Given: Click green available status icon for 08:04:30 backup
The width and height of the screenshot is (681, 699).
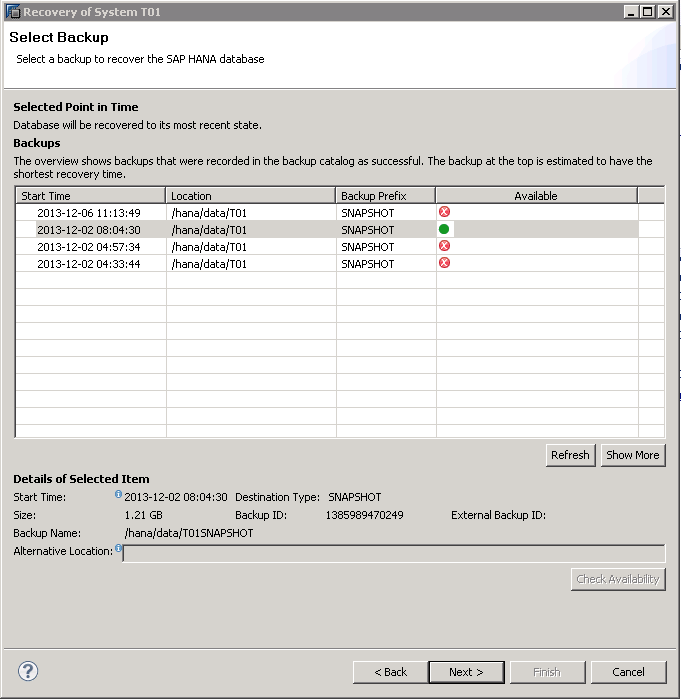Looking at the screenshot, I should [x=444, y=229].
